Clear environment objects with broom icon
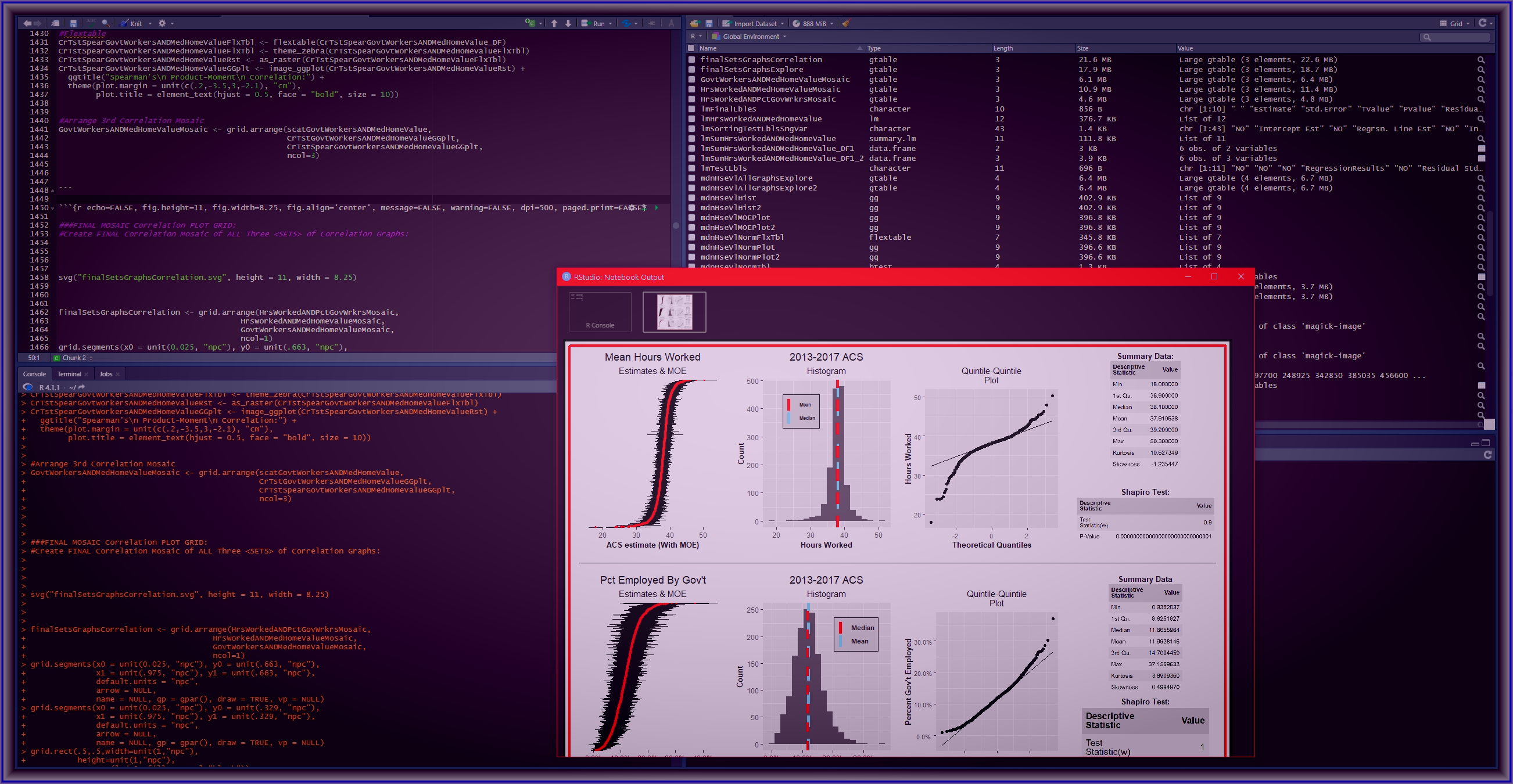The image size is (1513, 784). click(846, 23)
